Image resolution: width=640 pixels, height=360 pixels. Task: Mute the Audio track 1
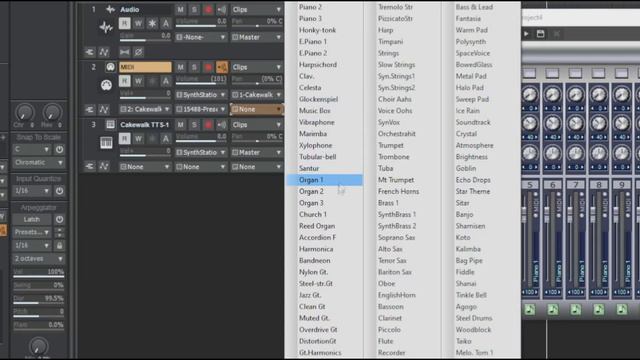(180, 9)
